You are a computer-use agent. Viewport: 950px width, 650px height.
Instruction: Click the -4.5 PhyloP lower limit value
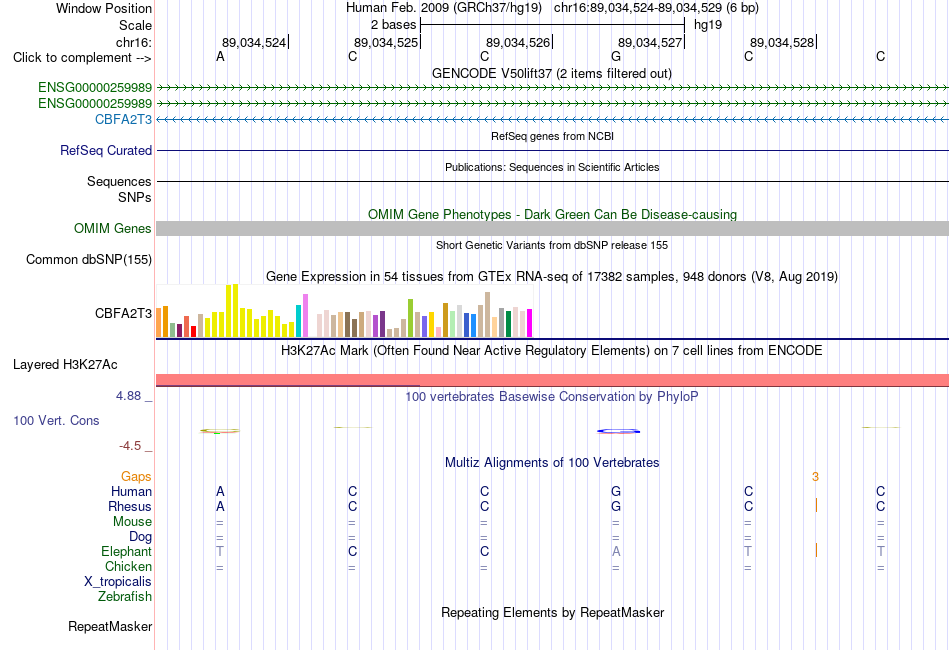(x=130, y=446)
